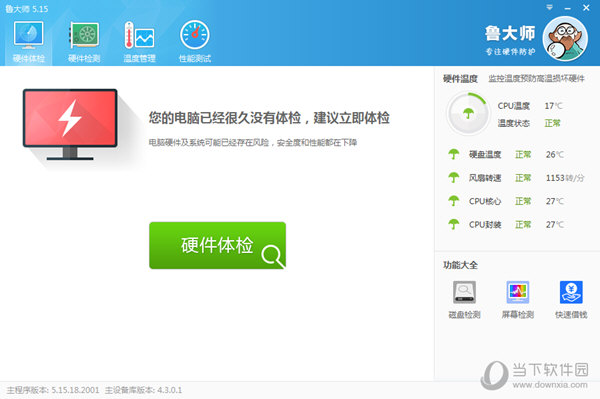Click the 鲁大师 5.15 window title
600x399 pixels.
point(27,9)
